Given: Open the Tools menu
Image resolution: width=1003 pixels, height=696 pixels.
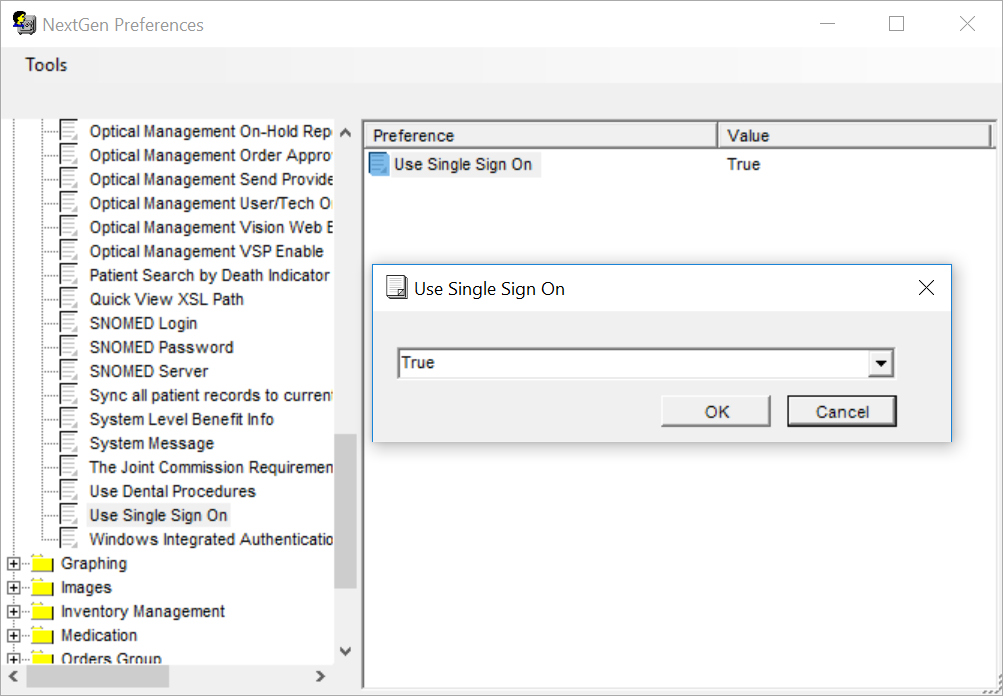Looking at the screenshot, I should (x=46, y=65).
